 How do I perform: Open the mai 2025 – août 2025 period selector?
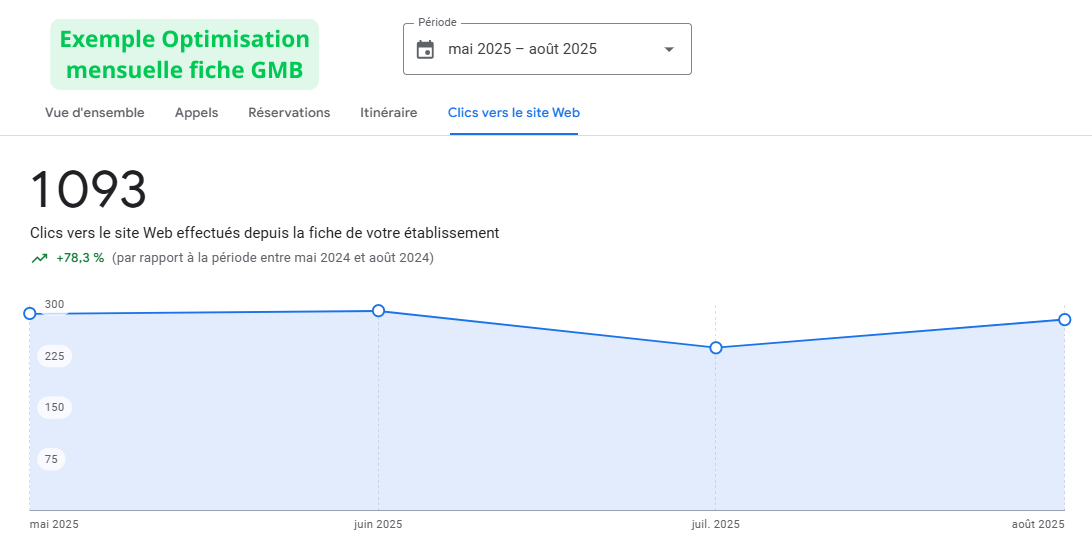522,49
